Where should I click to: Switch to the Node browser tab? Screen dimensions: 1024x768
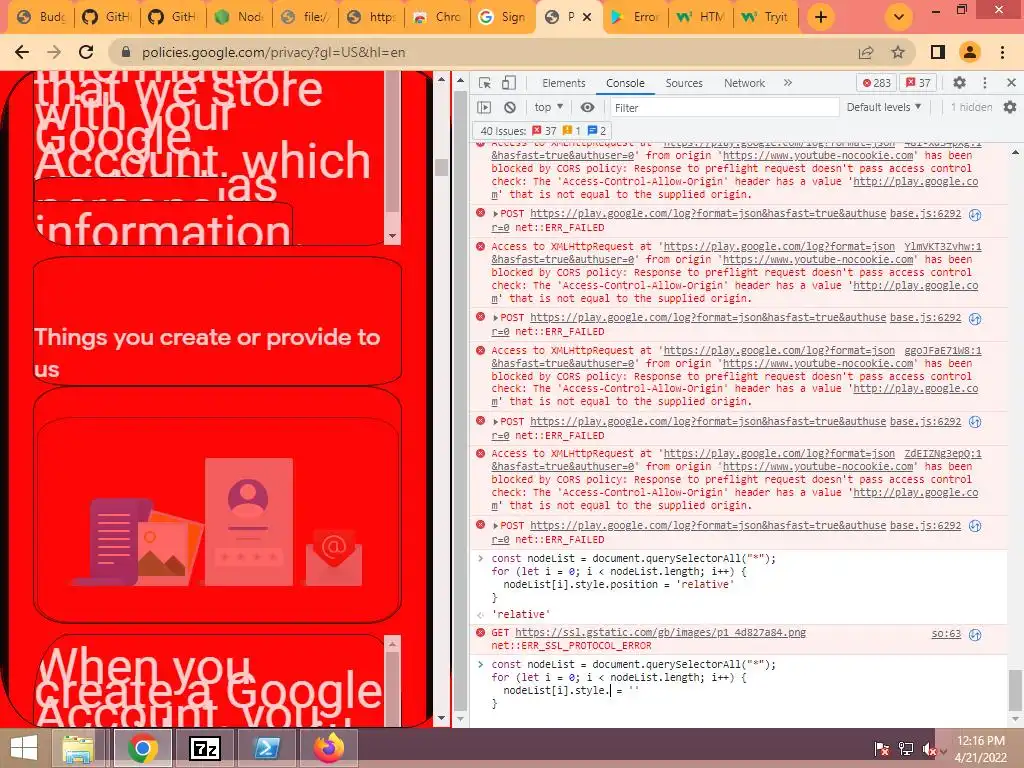[239, 17]
